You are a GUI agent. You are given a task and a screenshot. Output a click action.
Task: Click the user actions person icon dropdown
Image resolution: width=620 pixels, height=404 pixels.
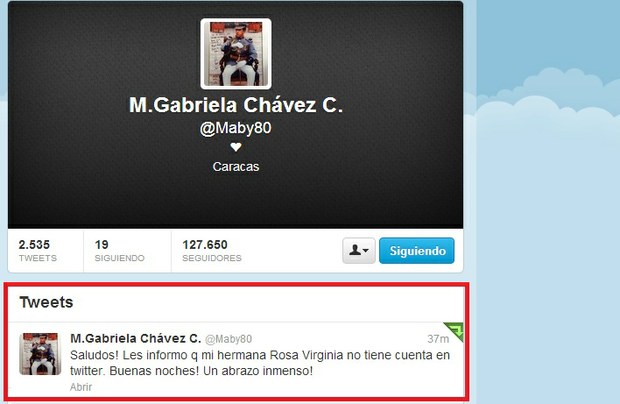(x=359, y=251)
